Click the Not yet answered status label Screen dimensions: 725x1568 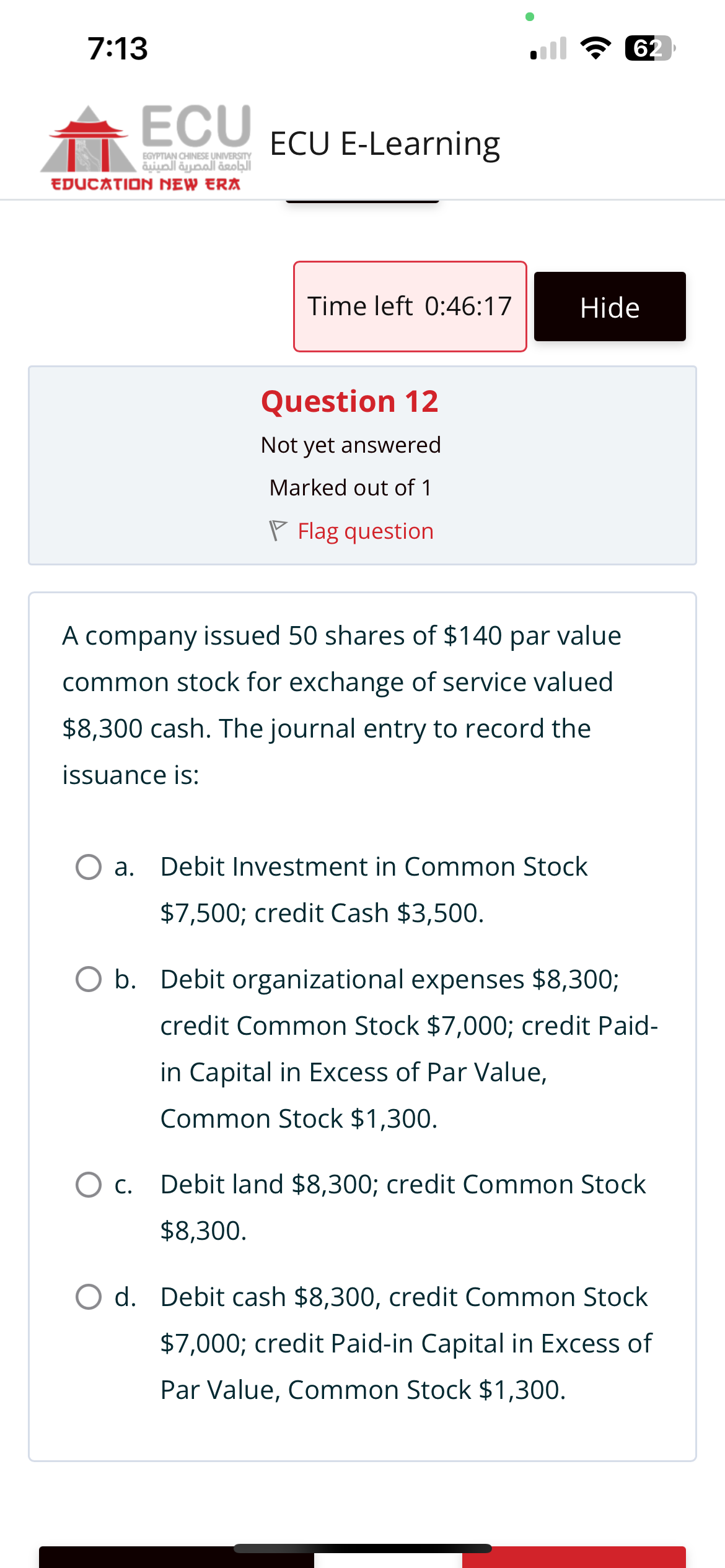coord(351,445)
